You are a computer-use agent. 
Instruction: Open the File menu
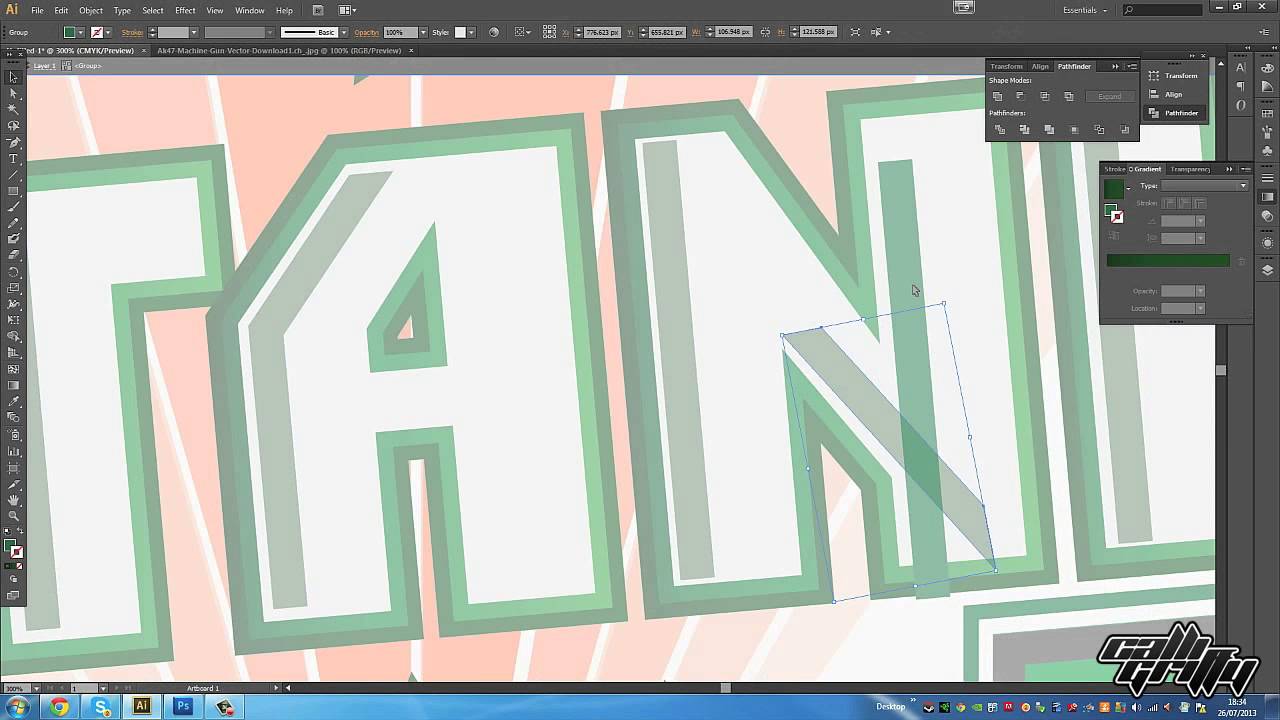click(37, 10)
